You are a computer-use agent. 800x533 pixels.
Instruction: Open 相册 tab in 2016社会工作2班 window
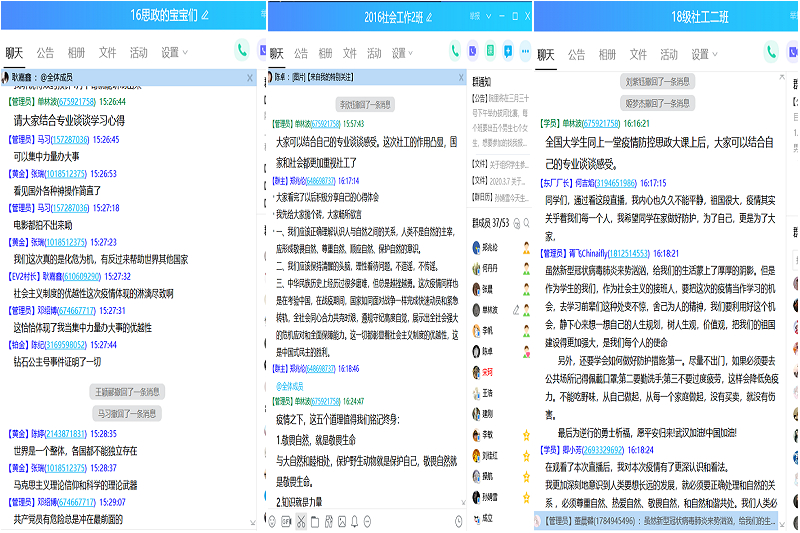coord(325,53)
